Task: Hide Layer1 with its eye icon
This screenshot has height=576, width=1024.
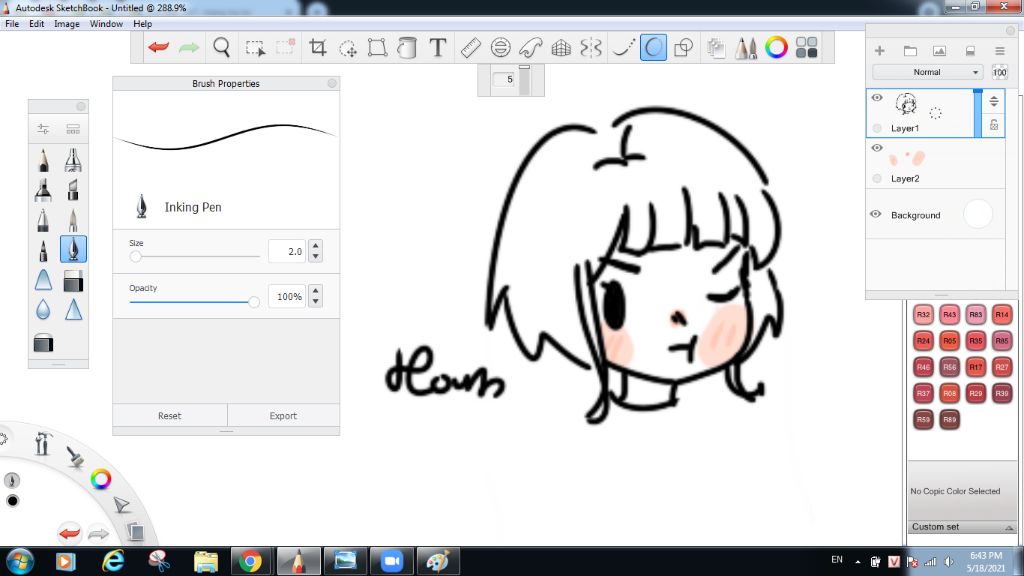Action: coord(877,98)
